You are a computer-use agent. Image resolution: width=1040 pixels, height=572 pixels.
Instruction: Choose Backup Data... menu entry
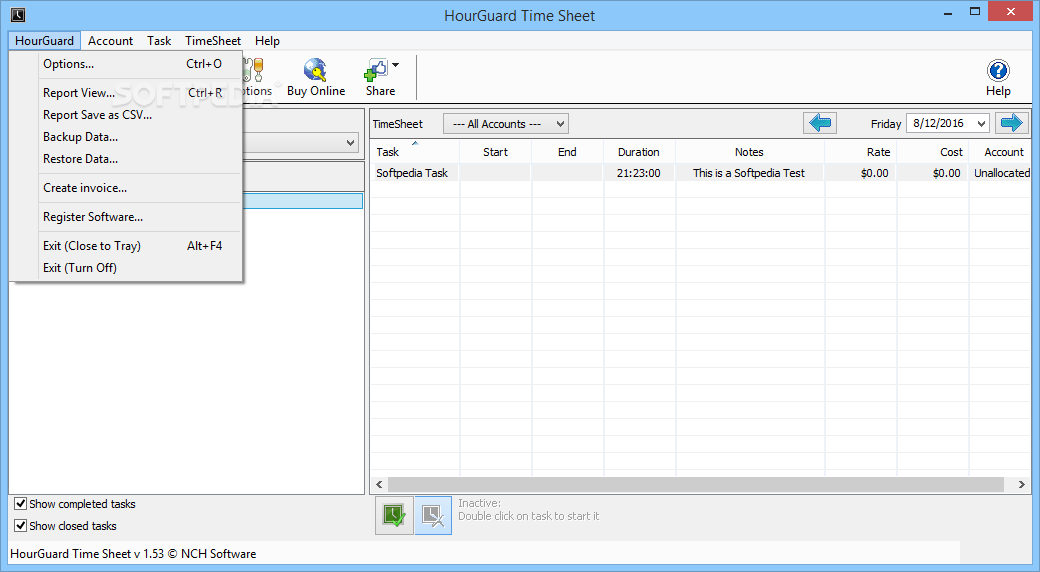(125, 137)
